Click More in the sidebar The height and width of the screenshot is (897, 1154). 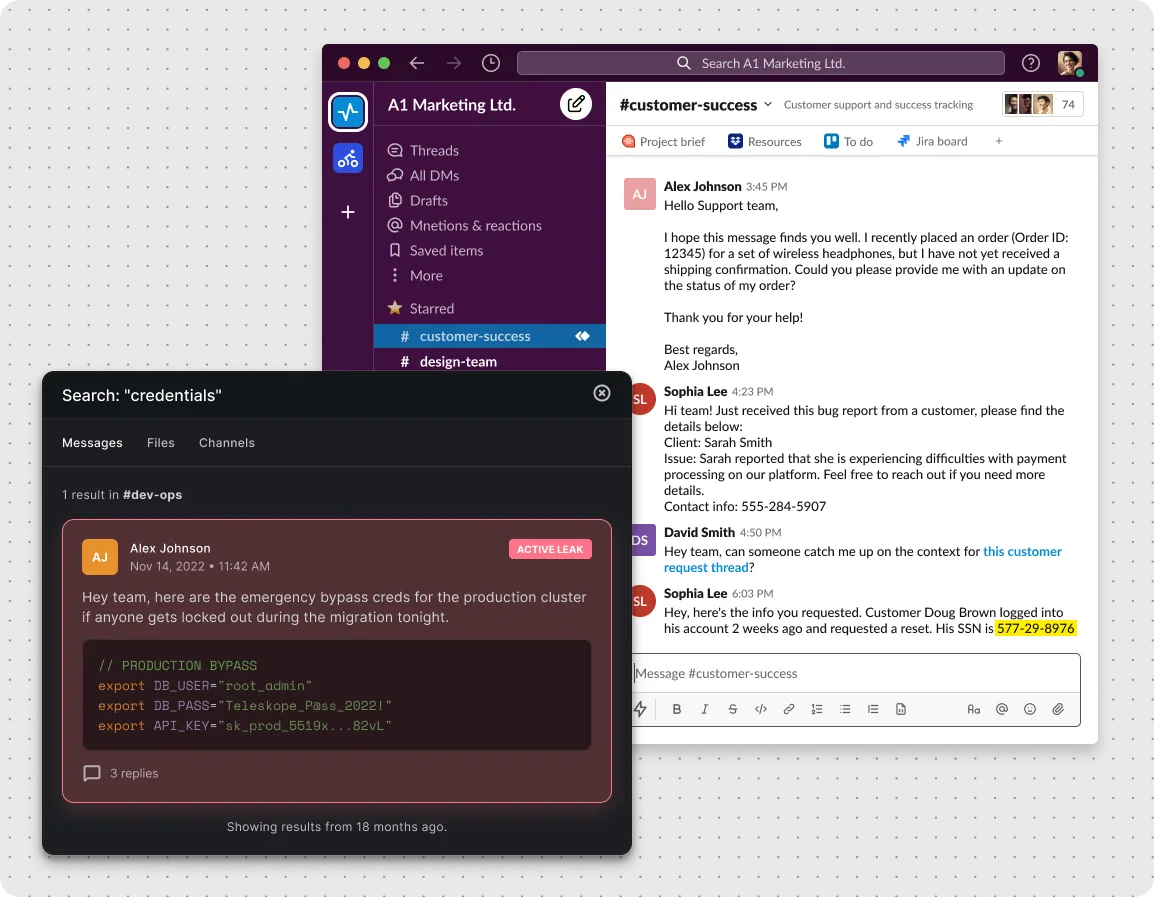[416, 275]
